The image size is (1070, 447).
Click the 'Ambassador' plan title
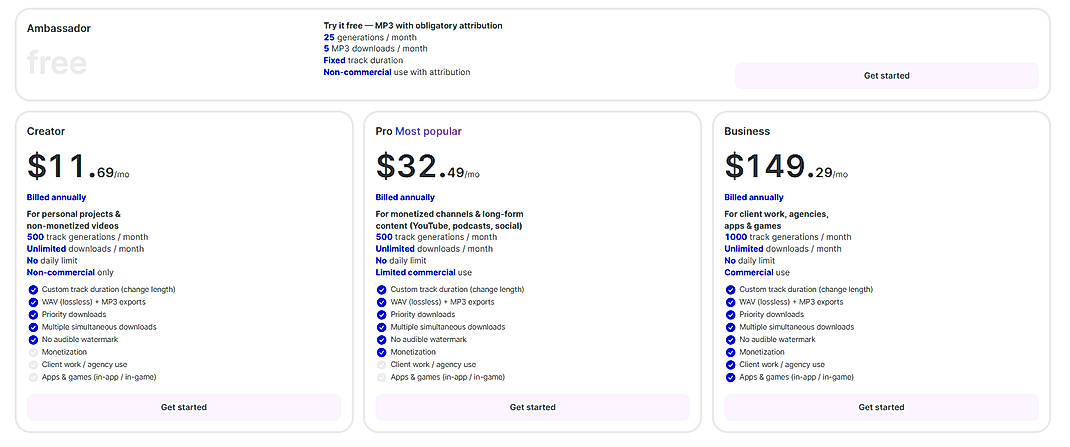(x=59, y=29)
